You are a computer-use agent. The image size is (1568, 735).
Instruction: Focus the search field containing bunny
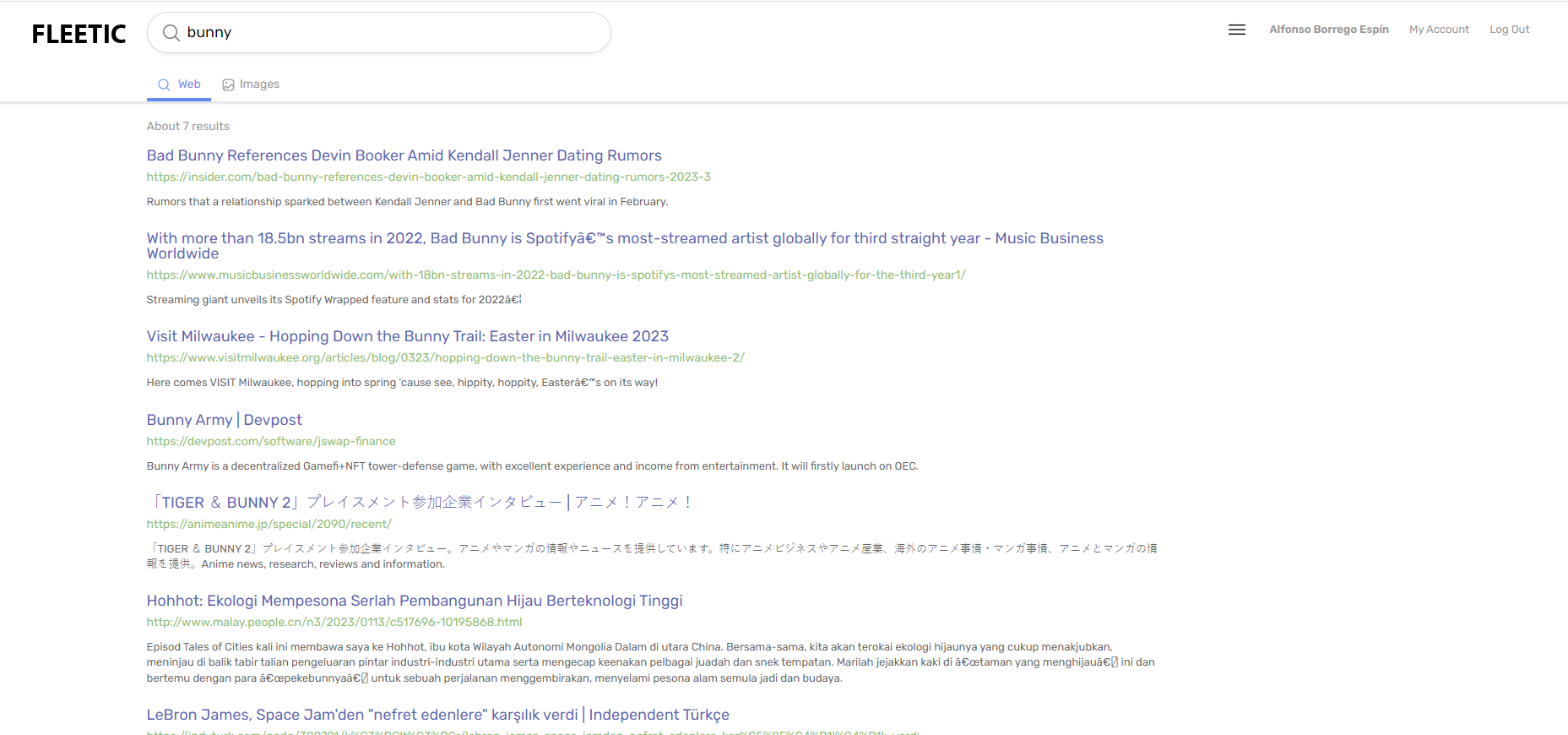pos(378,33)
